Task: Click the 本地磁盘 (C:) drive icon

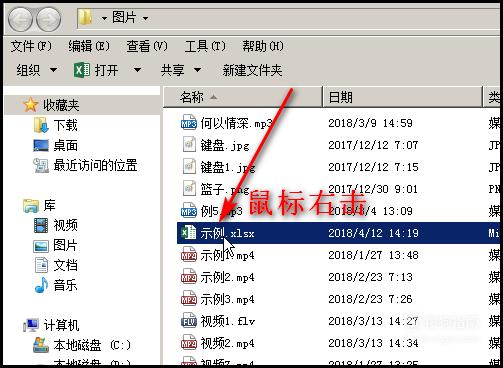Action: pos(41,345)
